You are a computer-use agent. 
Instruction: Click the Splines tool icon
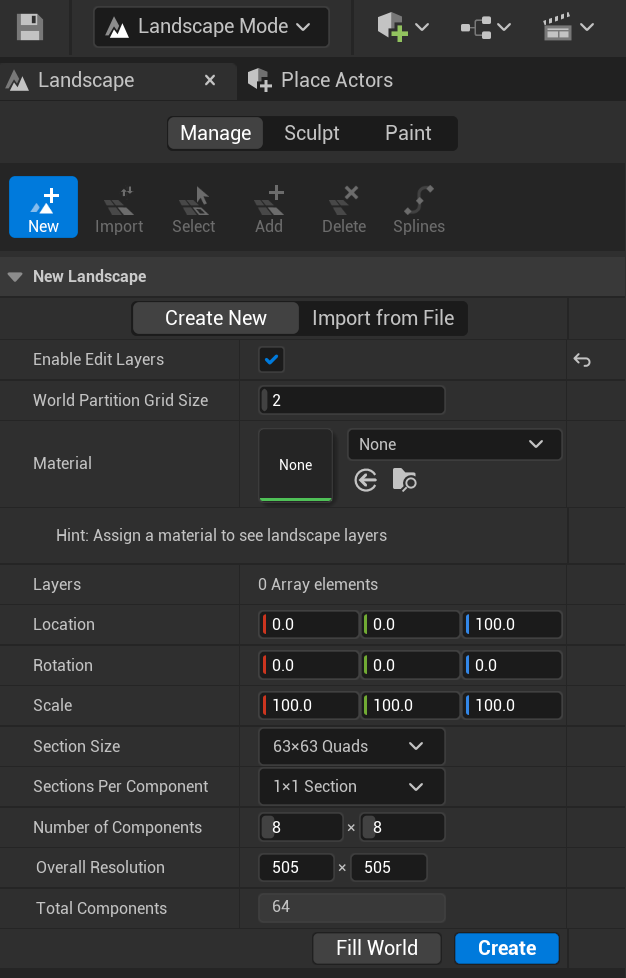click(418, 207)
